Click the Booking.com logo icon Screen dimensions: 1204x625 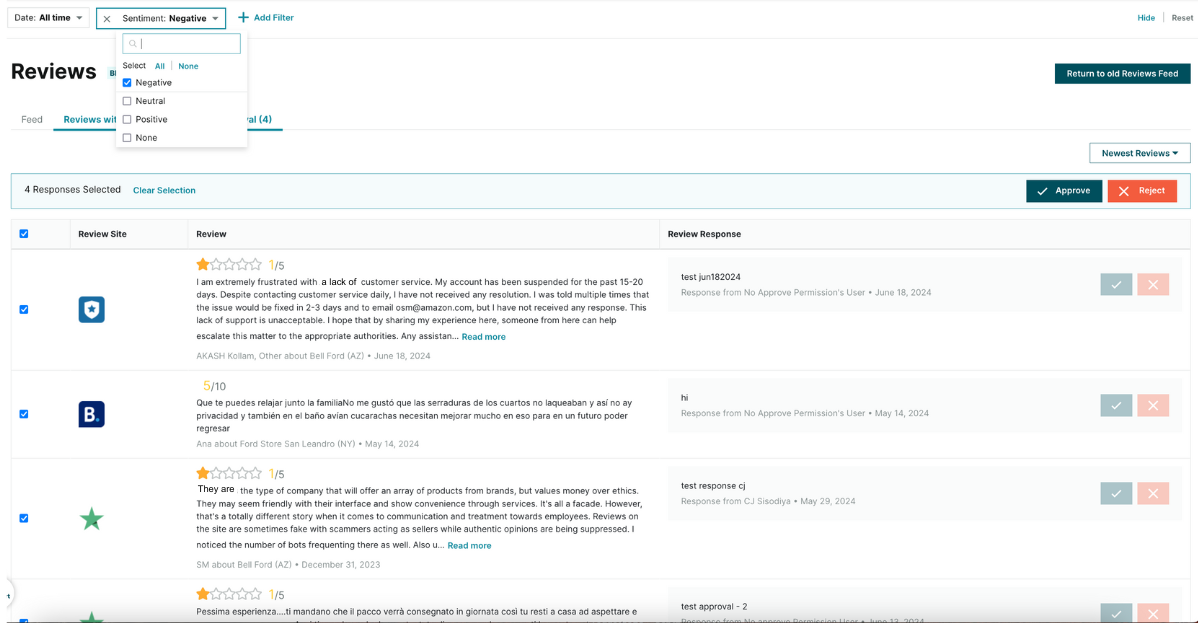[x=91, y=414]
